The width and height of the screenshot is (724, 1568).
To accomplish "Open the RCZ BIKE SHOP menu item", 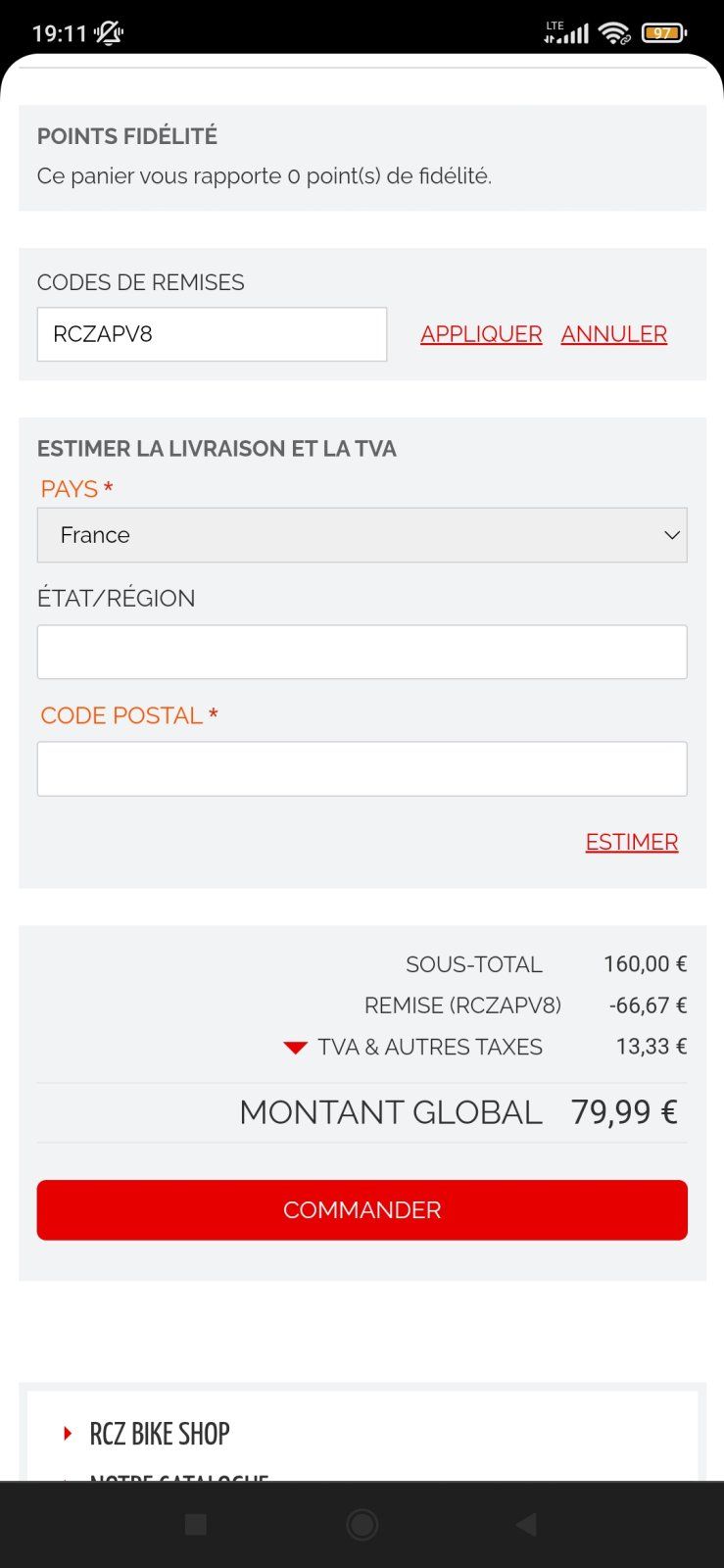I will tap(160, 1434).
